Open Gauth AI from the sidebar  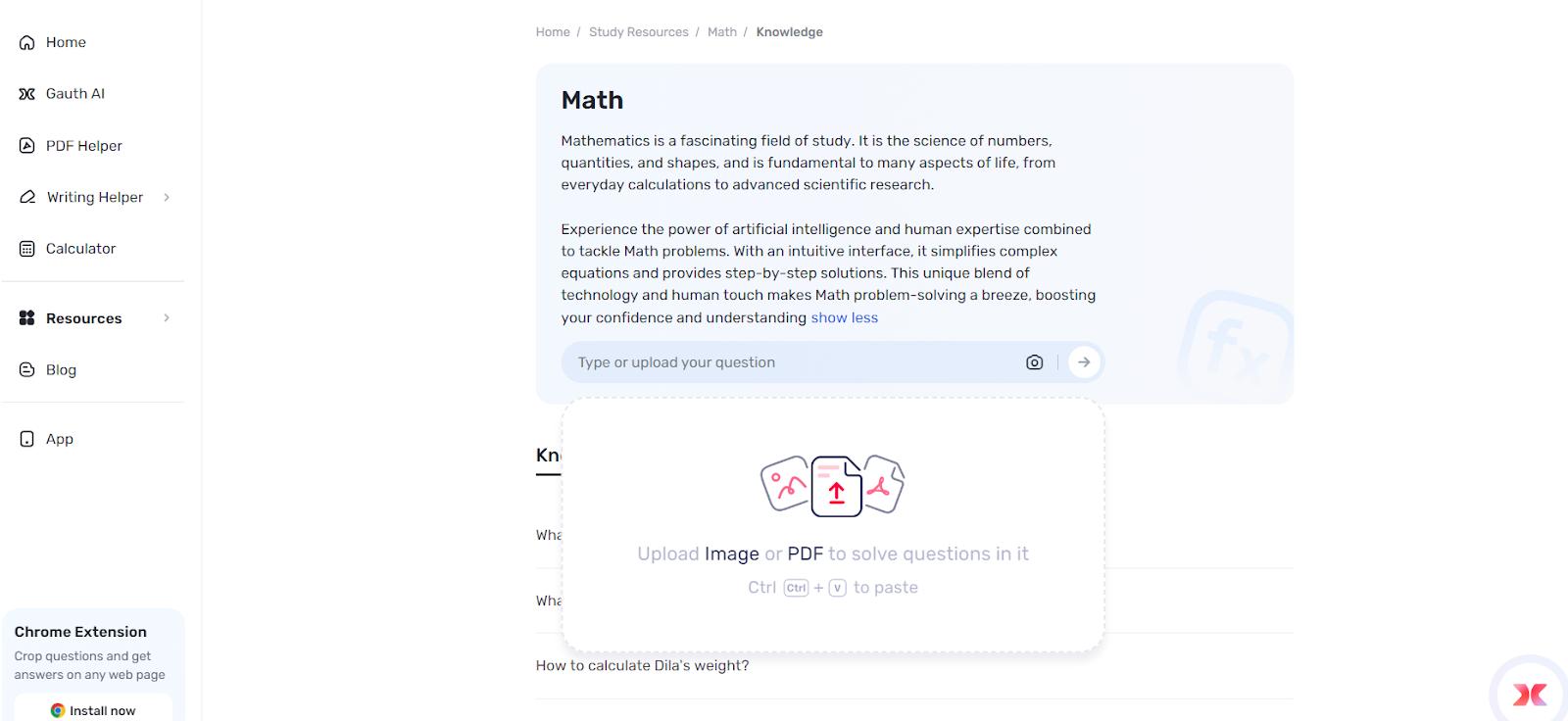[25, 93]
